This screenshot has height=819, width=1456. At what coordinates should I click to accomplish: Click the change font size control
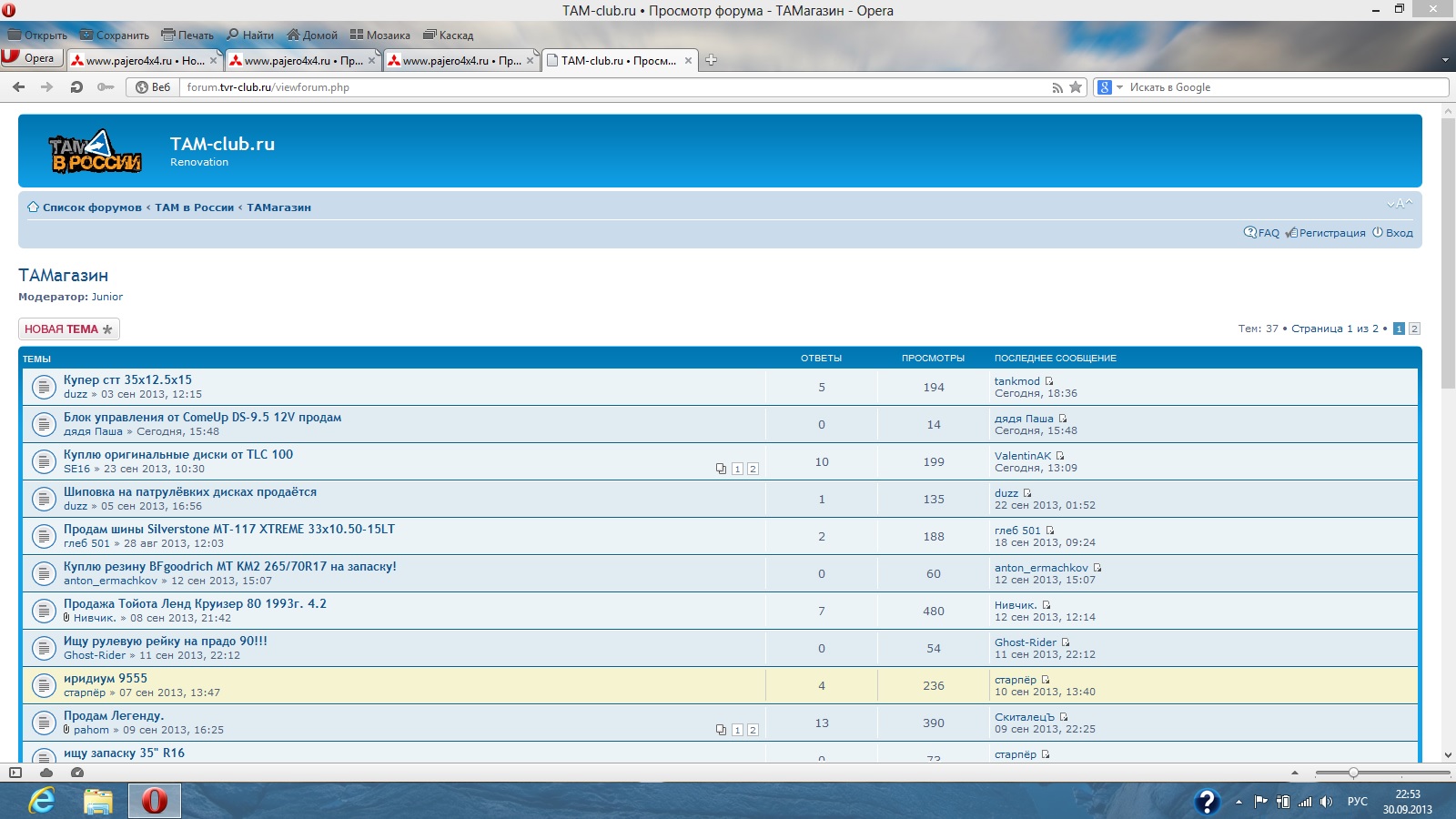(x=1399, y=204)
